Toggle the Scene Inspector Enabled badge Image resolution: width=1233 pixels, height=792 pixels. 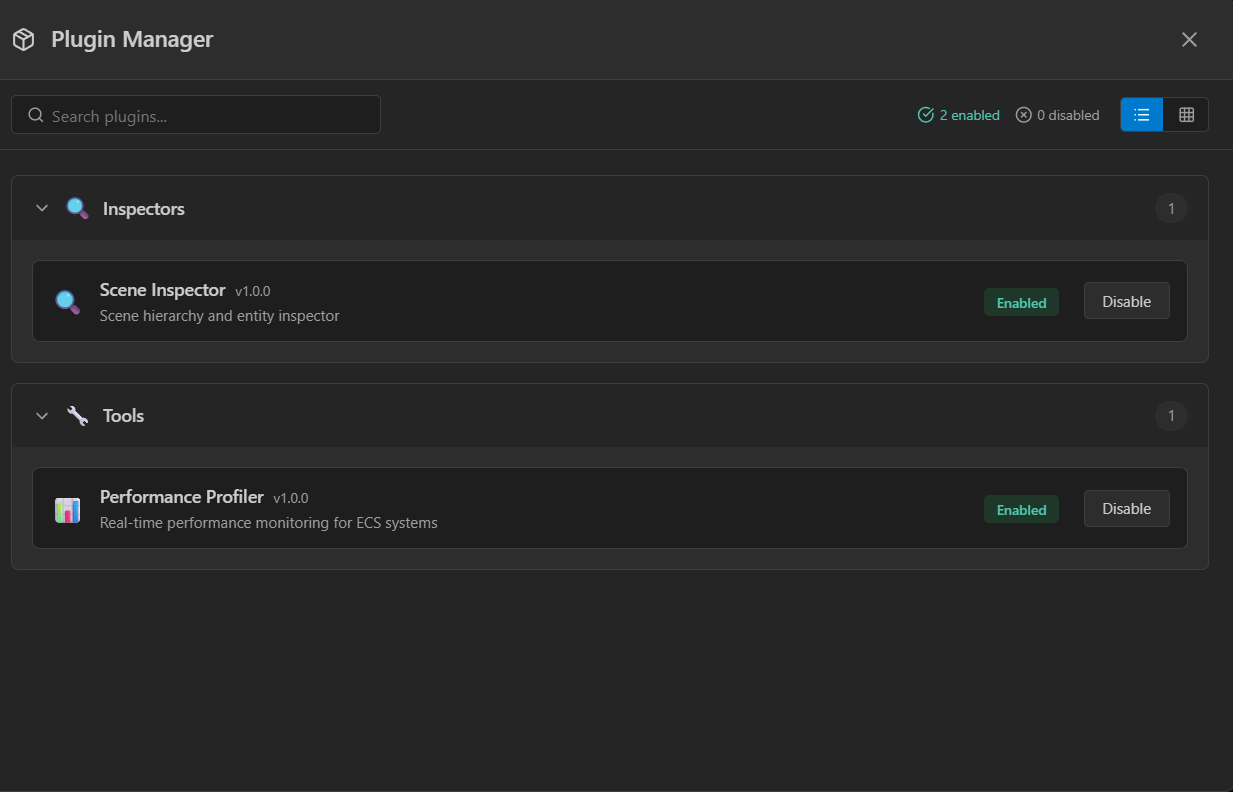pyautogui.click(x=1021, y=301)
